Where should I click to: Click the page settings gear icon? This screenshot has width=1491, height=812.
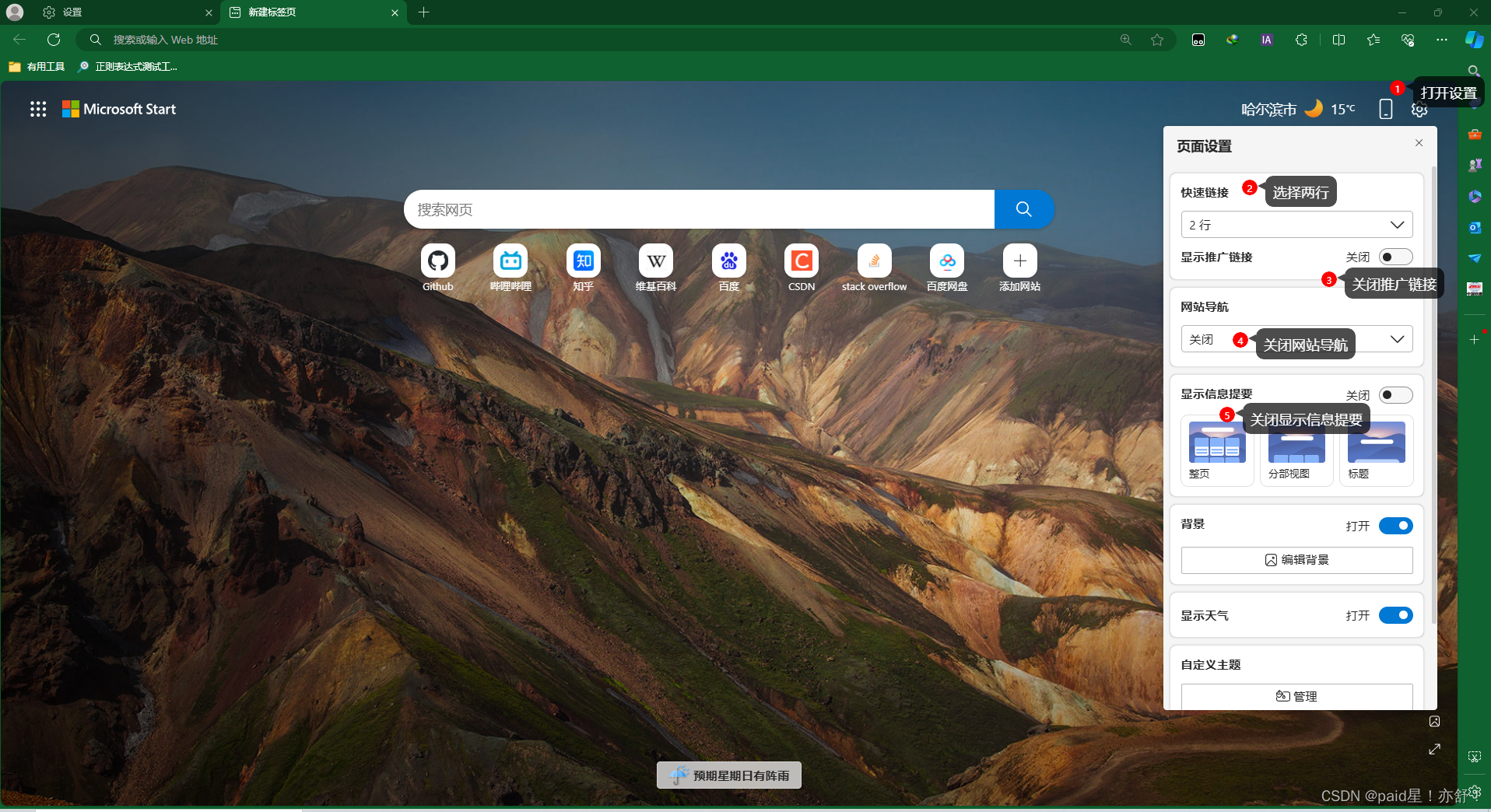click(1419, 110)
